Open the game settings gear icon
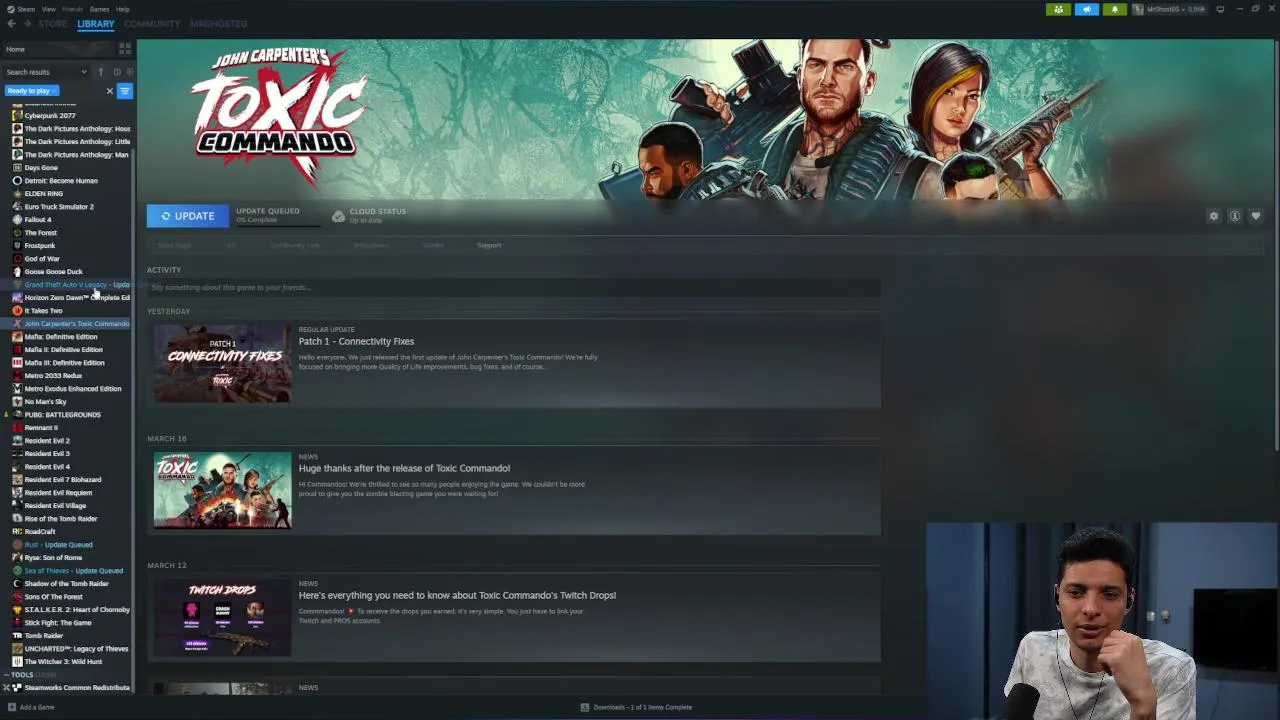The height and width of the screenshot is (720, 1280). click(1214, 216)
